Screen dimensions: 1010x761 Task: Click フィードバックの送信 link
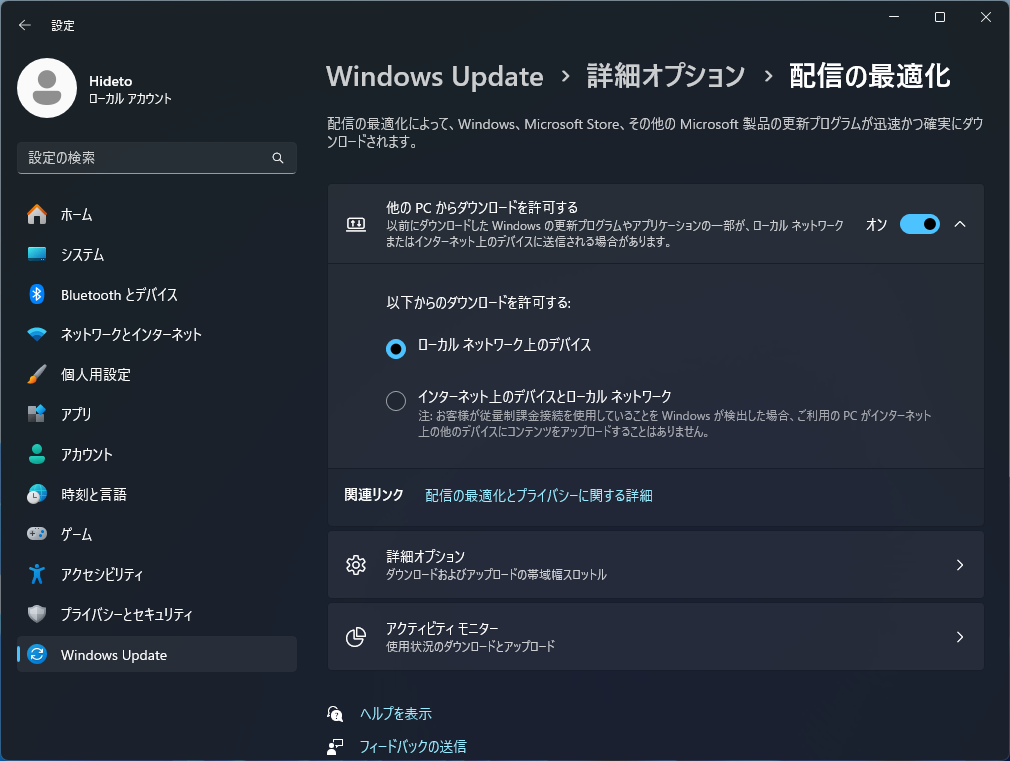click(x=413, y=746)
